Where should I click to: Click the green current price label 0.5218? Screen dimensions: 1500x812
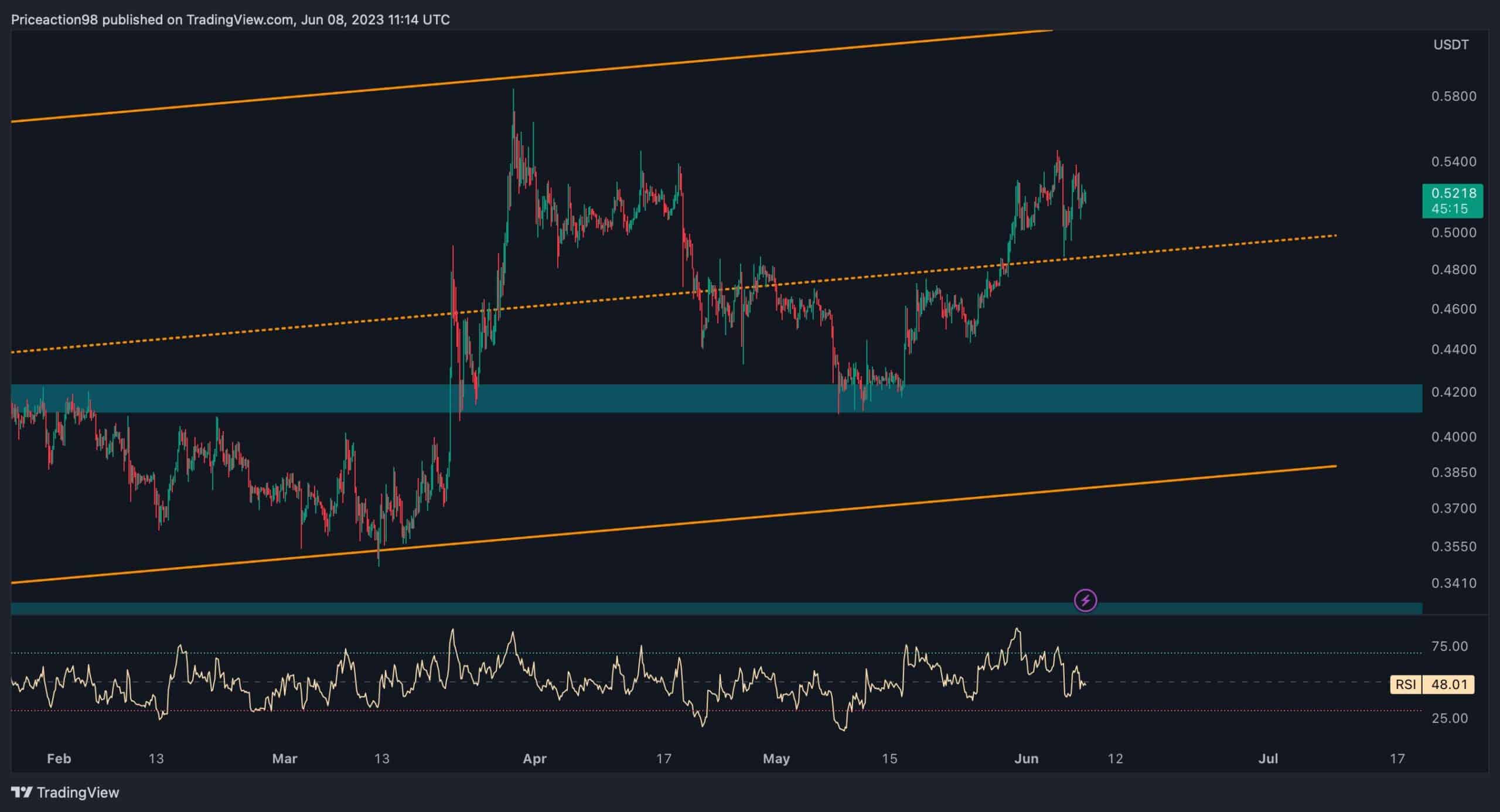click(1453, 193)
